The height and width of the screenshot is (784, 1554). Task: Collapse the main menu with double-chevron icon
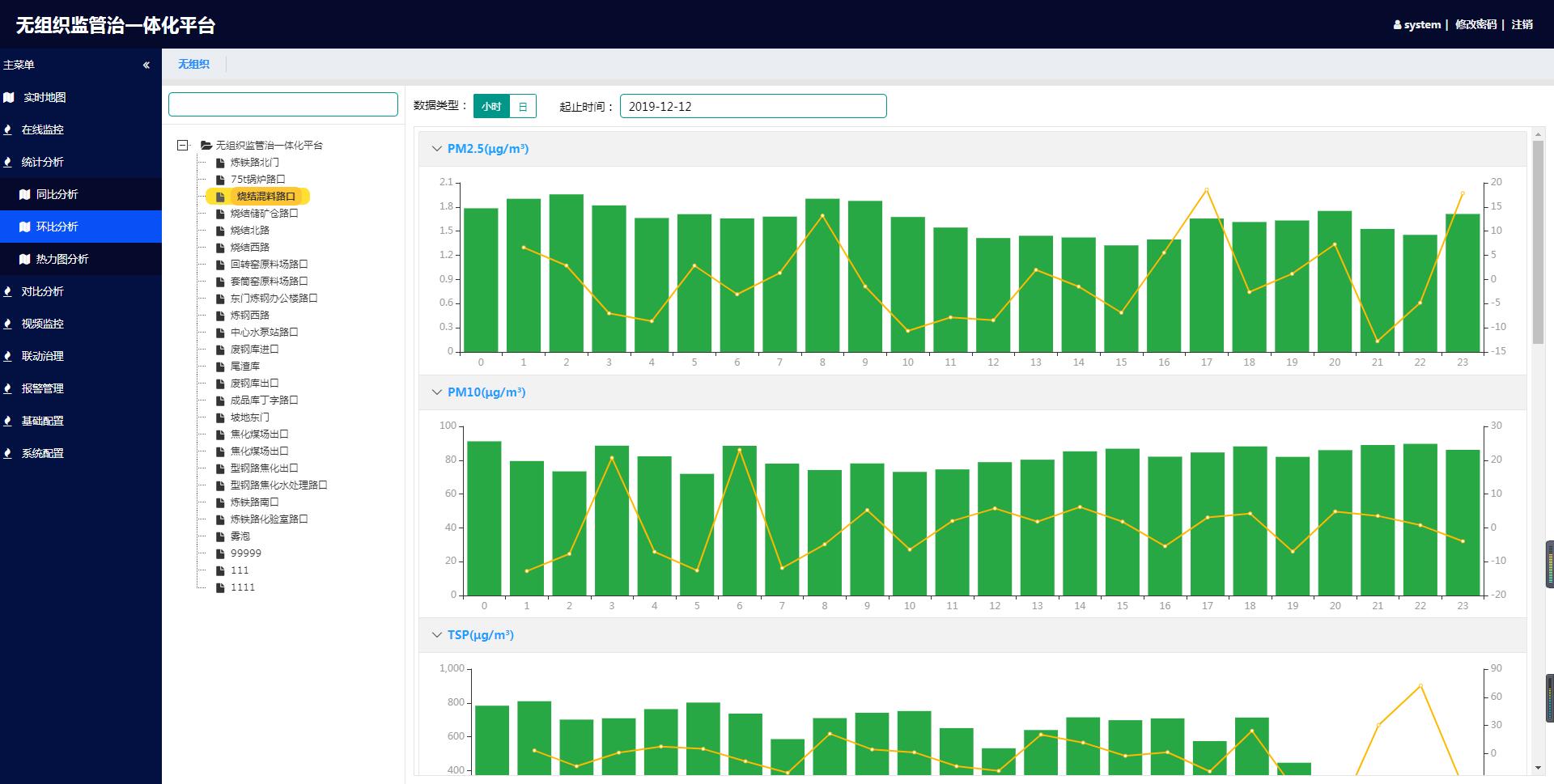pos(146,65)
